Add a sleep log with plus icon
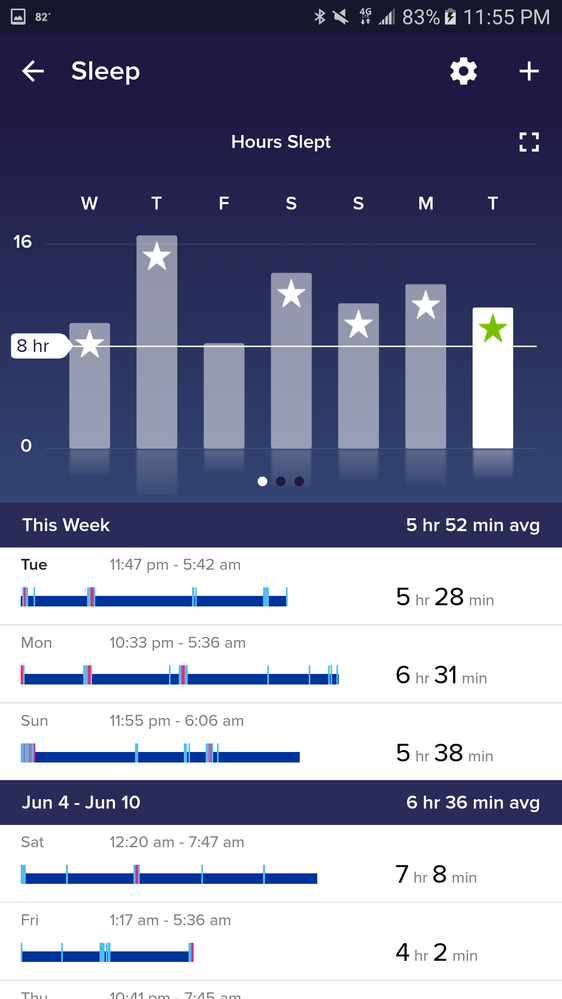This screenshot has width=562, height=999. coord(529,71)
